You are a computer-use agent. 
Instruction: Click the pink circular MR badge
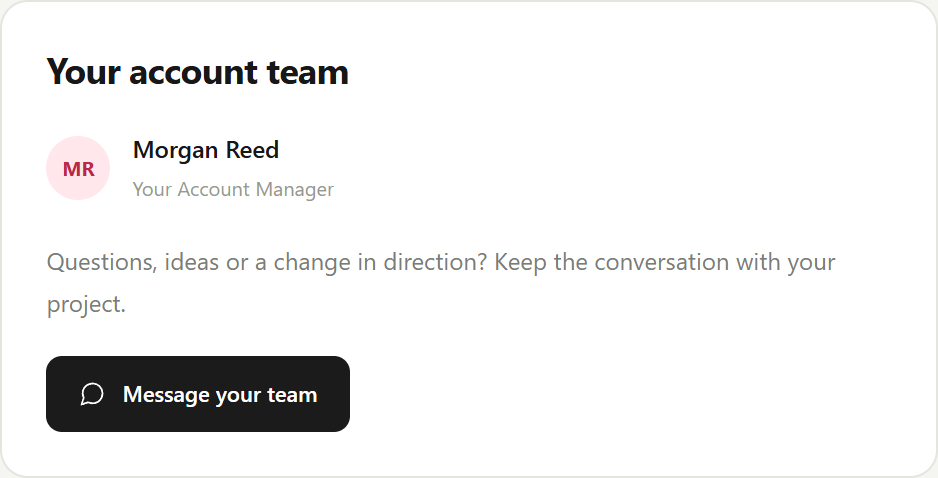[x=78, y=168]
